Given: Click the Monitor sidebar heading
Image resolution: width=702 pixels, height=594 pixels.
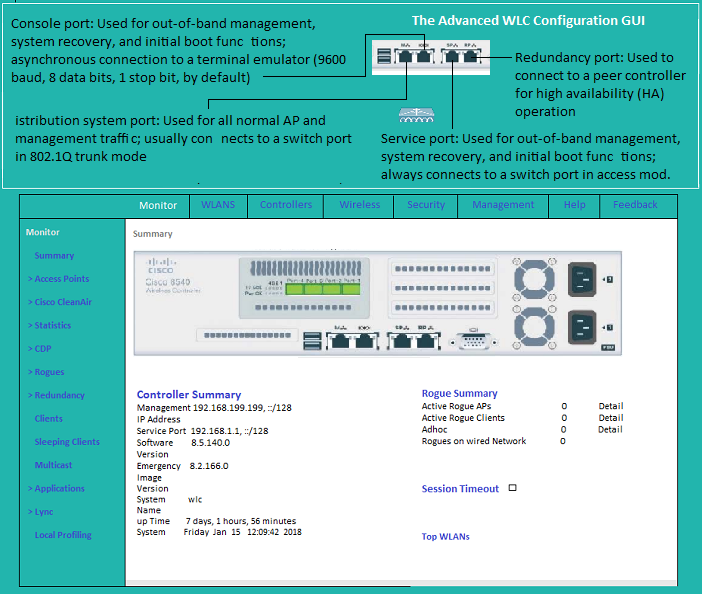Looking at the screenshot, I should [x=43, y=232].
